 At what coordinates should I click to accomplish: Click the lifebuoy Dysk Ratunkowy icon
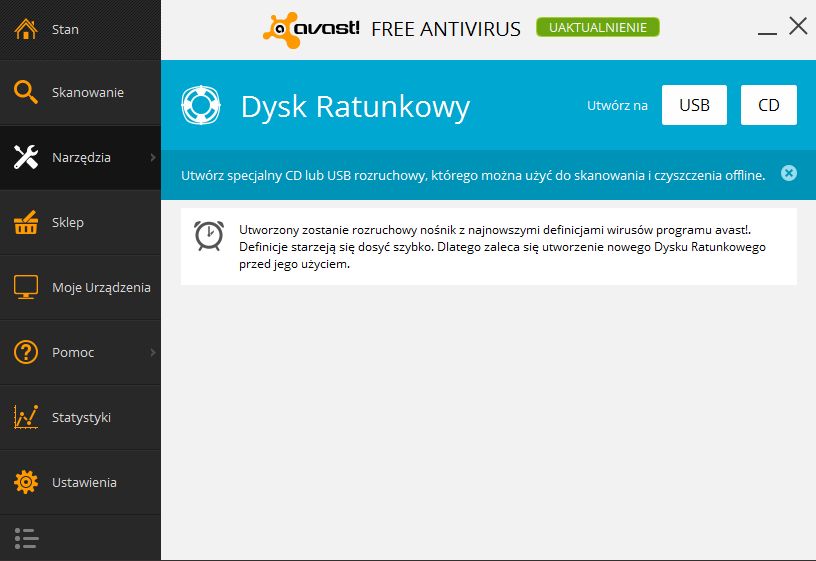tap(201, 106)
